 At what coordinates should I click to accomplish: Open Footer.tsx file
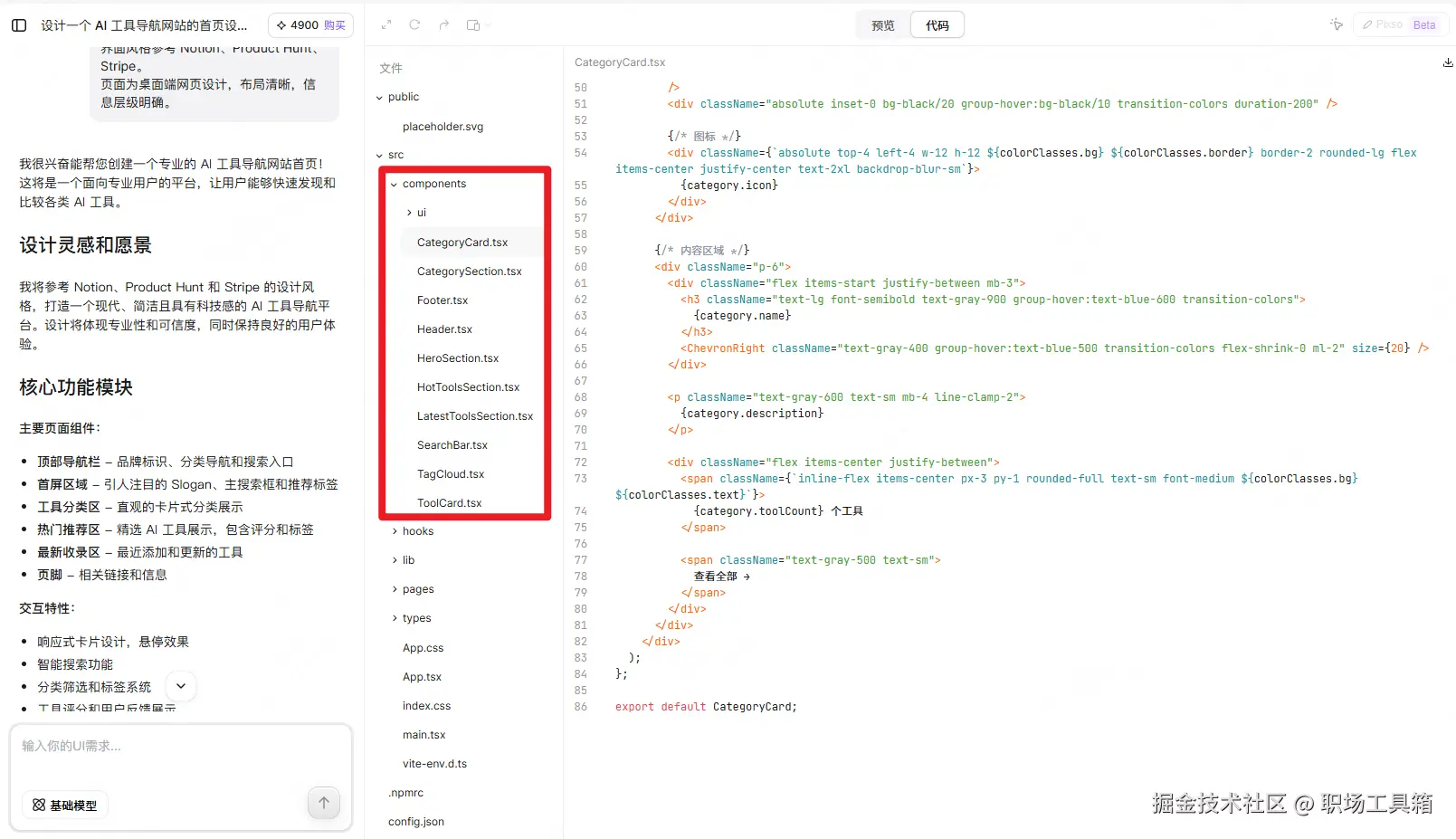pos(443,300)
